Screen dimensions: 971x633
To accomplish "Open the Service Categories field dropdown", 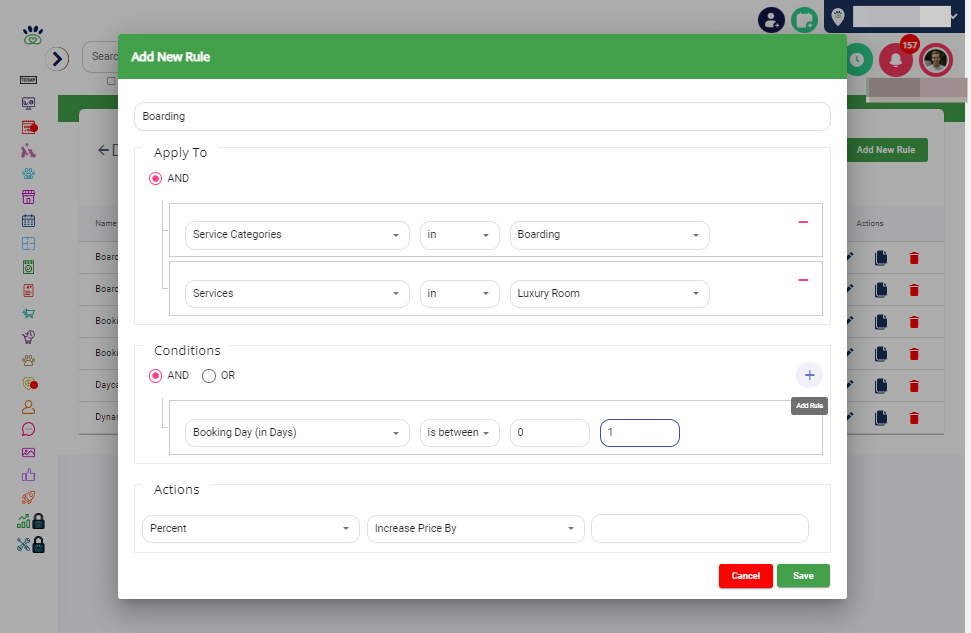I will tap(297, 235).
